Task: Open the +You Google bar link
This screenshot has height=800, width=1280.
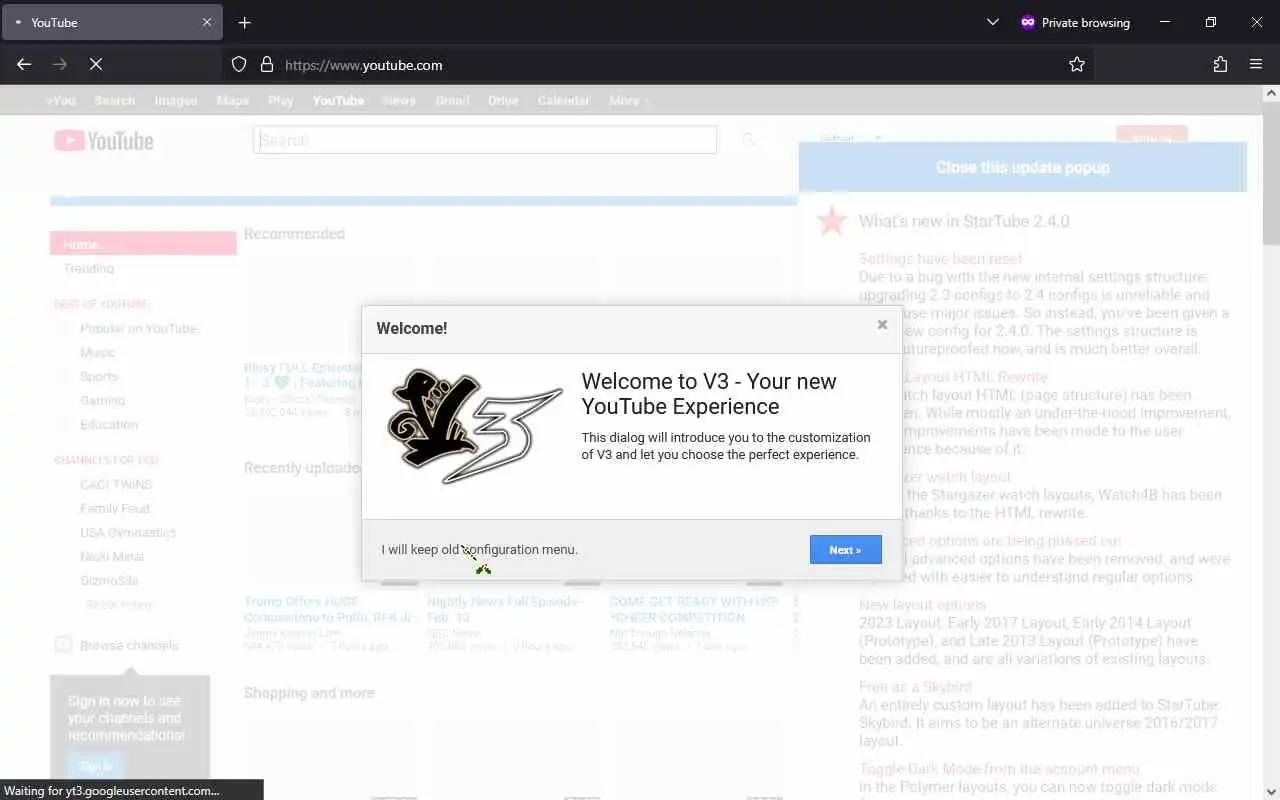Action: [61, 100]
